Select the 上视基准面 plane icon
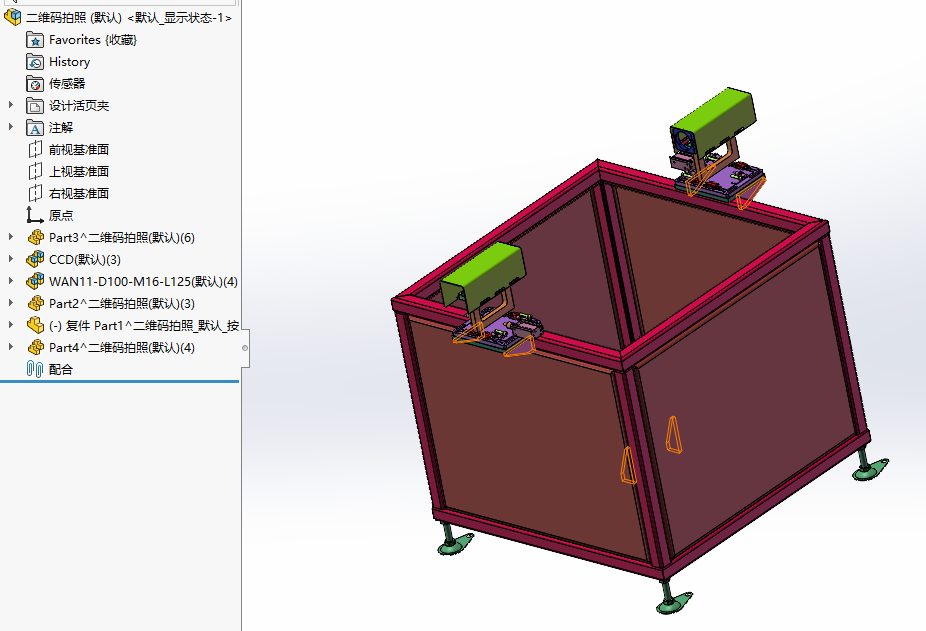Image resolution: width=926 pixels, height=631 pixels. click(x=35, y=171)
